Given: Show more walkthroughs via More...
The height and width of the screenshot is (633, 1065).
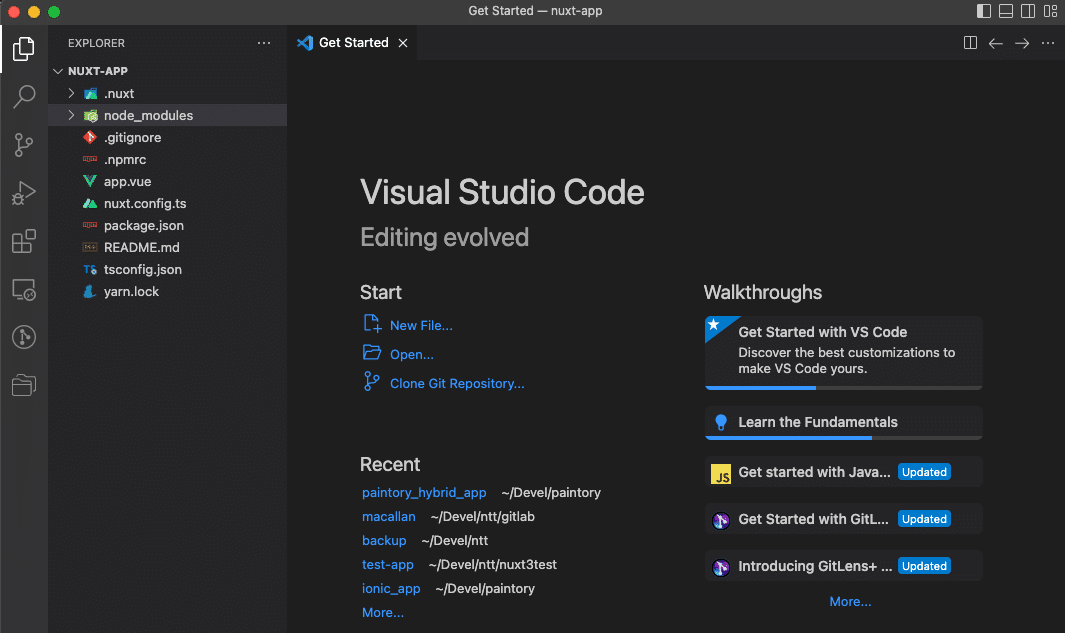Looking at the screenshot, I should pos(850,602).
